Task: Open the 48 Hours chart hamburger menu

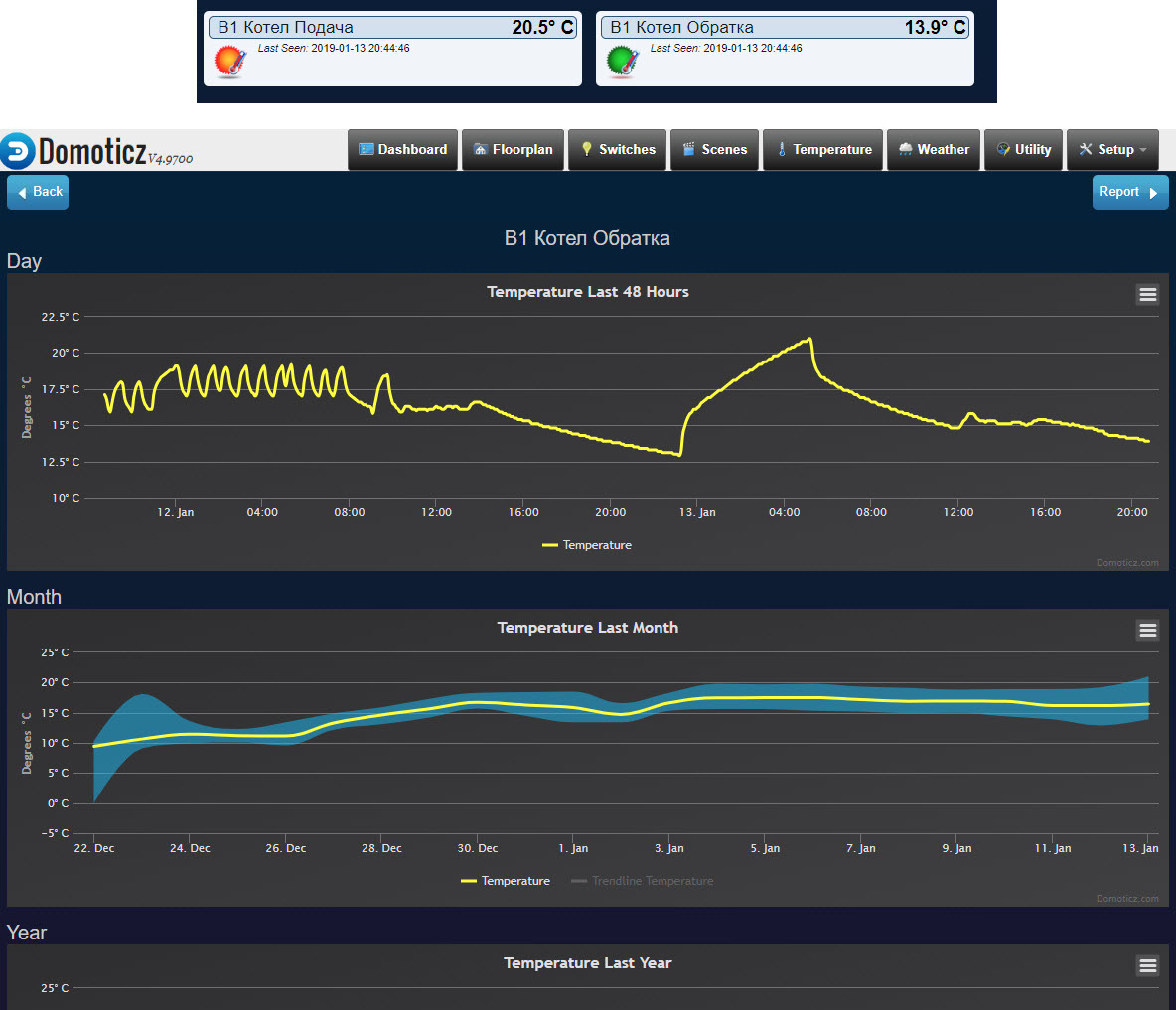Action: pos(1147,295)
